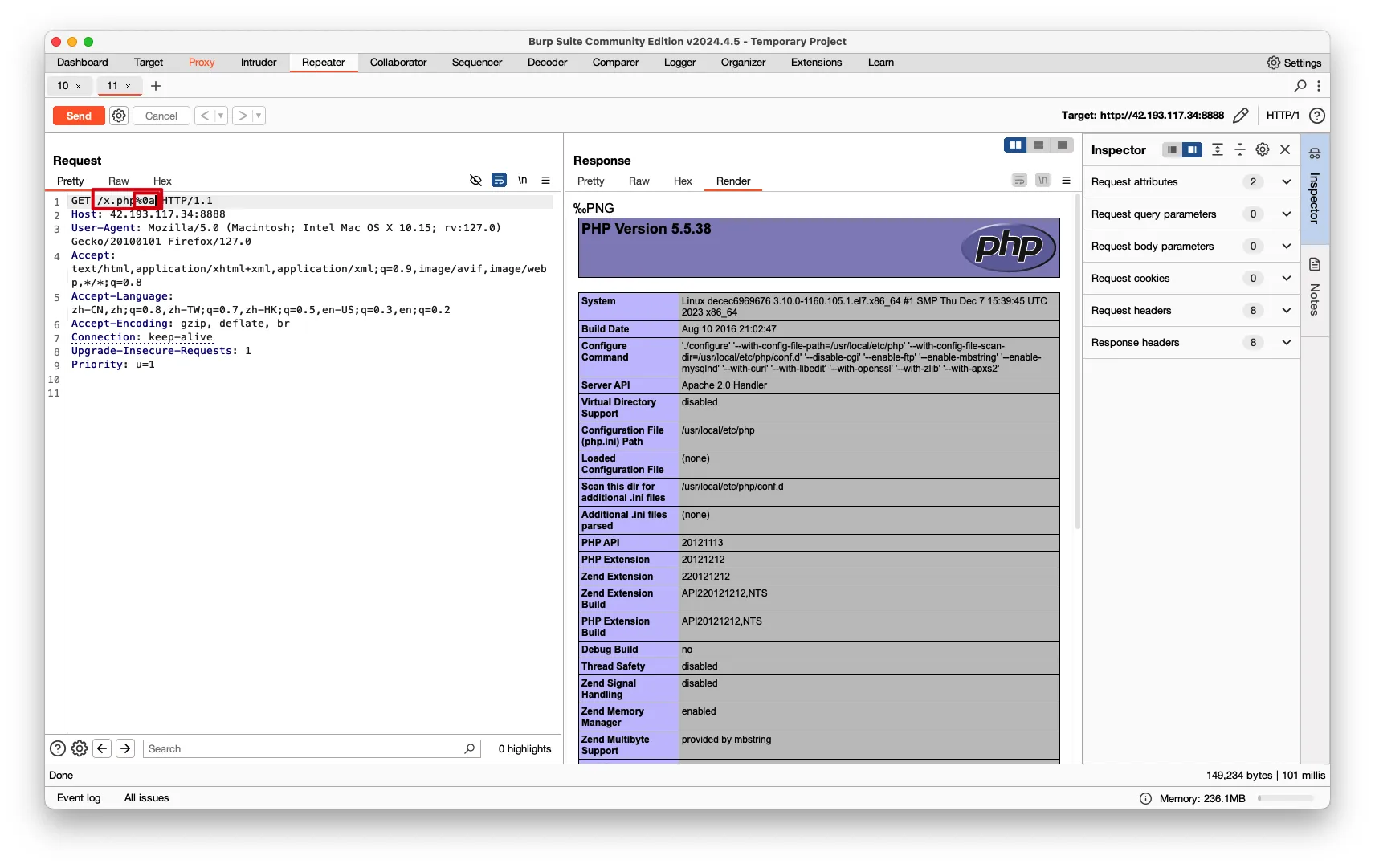Image resolution: width=1375 pixels, height=868 pixels.
Task: Go to previous search match arrow
Action: 102,748
